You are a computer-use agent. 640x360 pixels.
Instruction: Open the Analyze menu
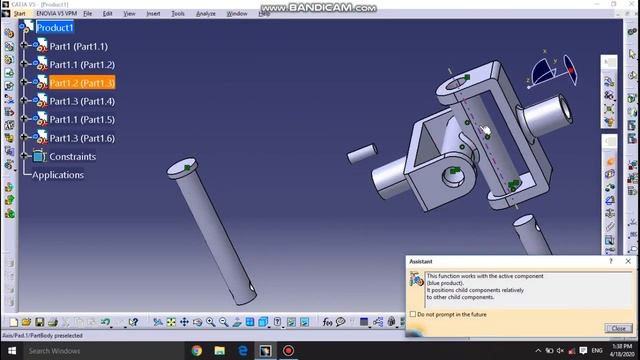[206, 13]
